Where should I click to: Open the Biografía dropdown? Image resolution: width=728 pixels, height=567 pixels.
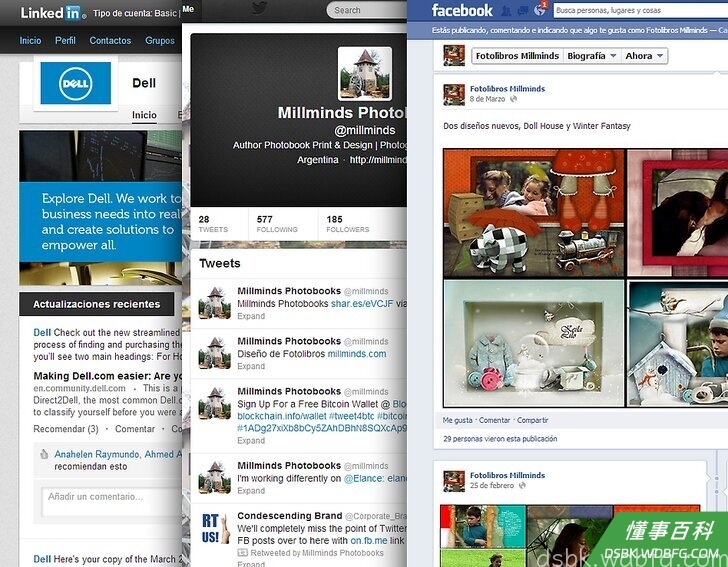tap(592, 56)
